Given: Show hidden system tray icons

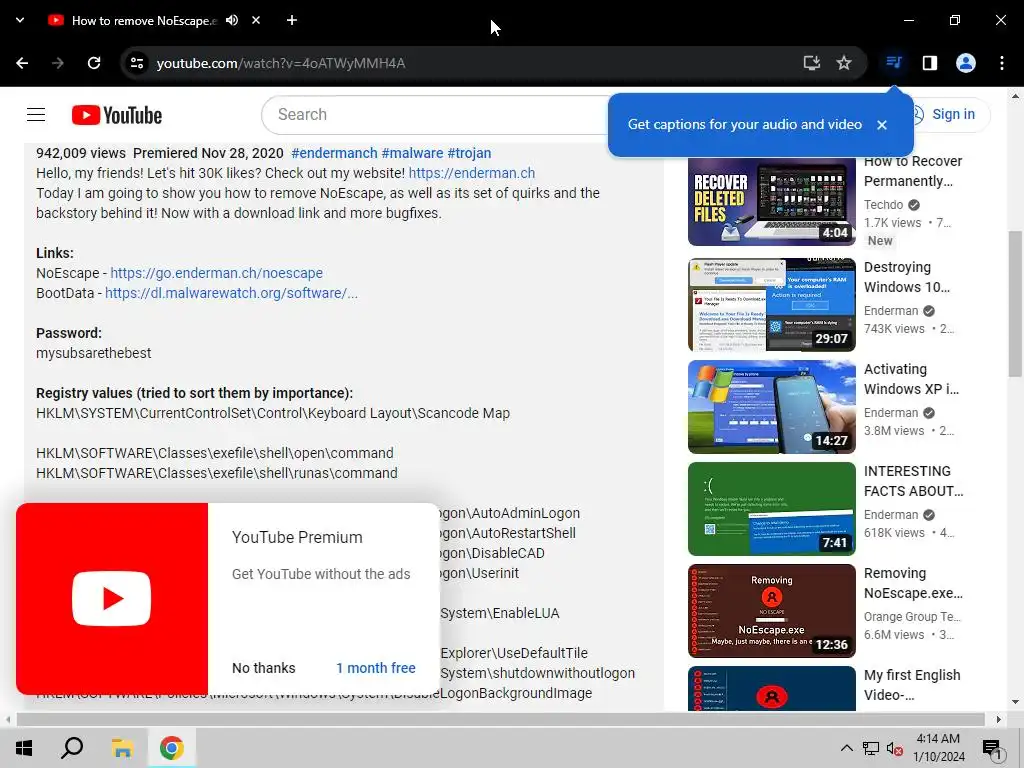Looking at the screenshot, I should point(846,748).
